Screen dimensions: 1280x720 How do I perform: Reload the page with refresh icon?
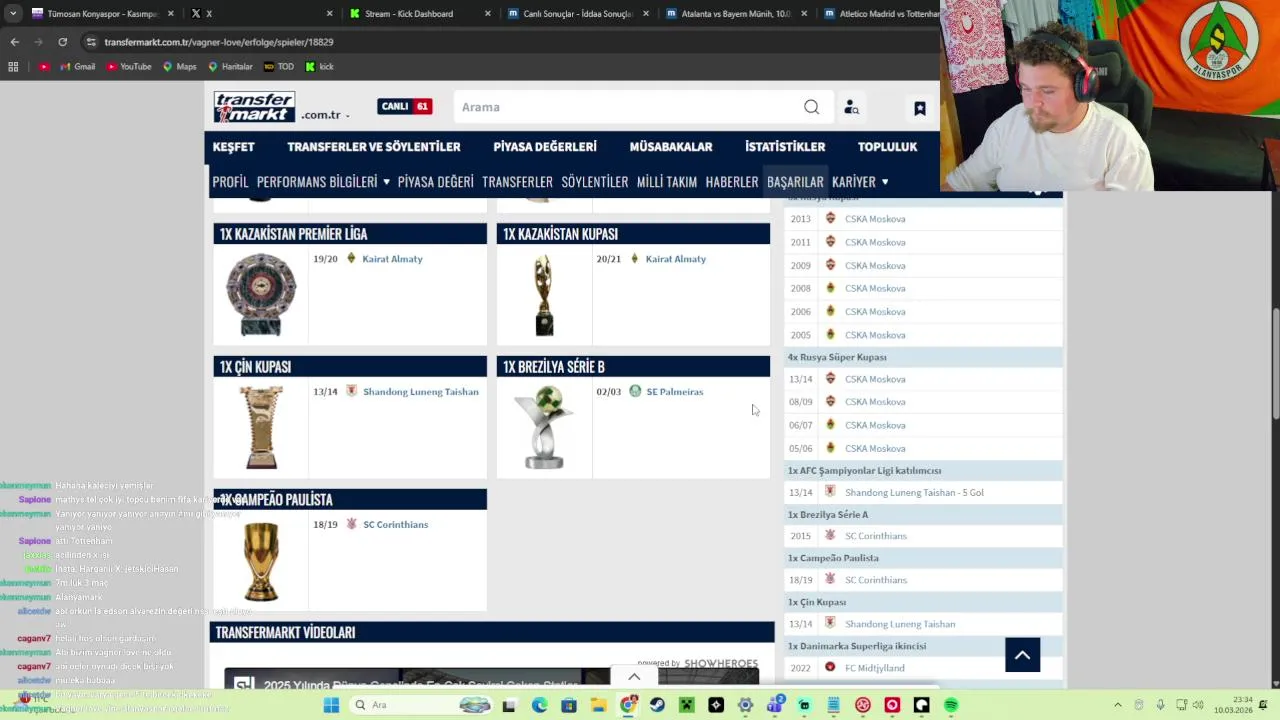point(62,42)
